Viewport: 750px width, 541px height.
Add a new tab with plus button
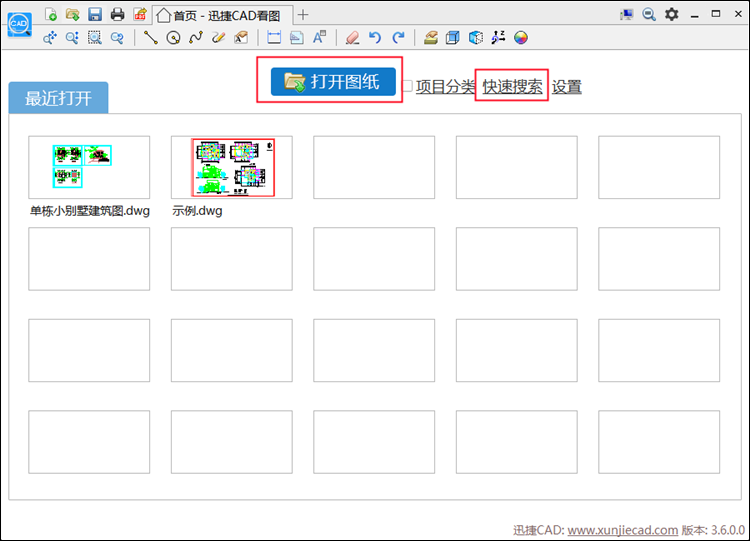pyautogui.click(x=303, y=15)
